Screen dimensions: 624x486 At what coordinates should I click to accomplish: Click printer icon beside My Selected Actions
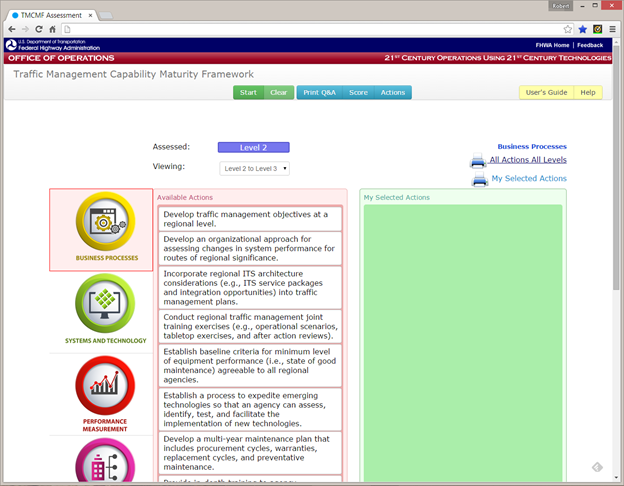pos(480,179)
